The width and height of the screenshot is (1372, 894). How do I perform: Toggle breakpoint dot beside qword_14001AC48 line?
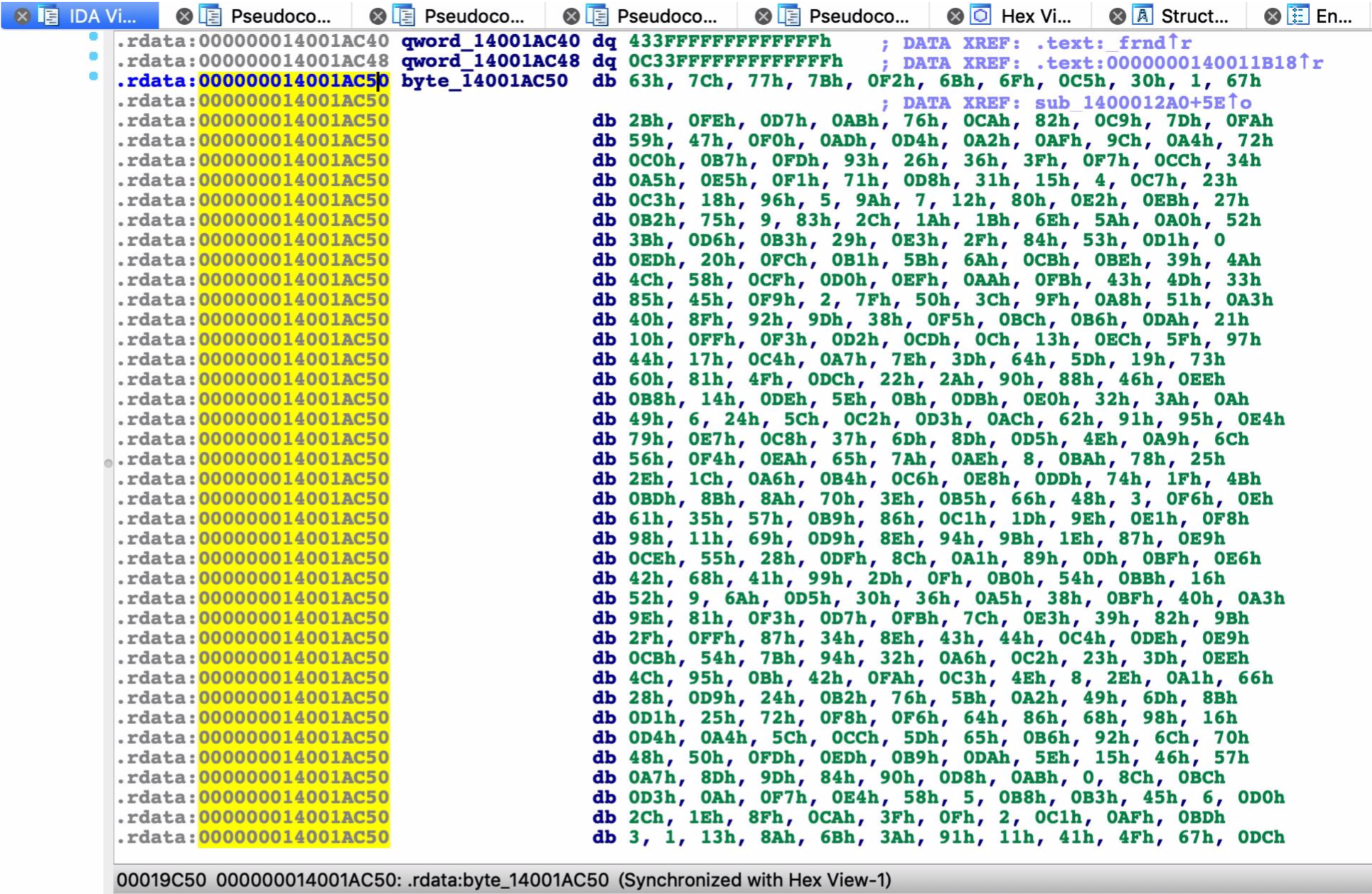point(93,56)
